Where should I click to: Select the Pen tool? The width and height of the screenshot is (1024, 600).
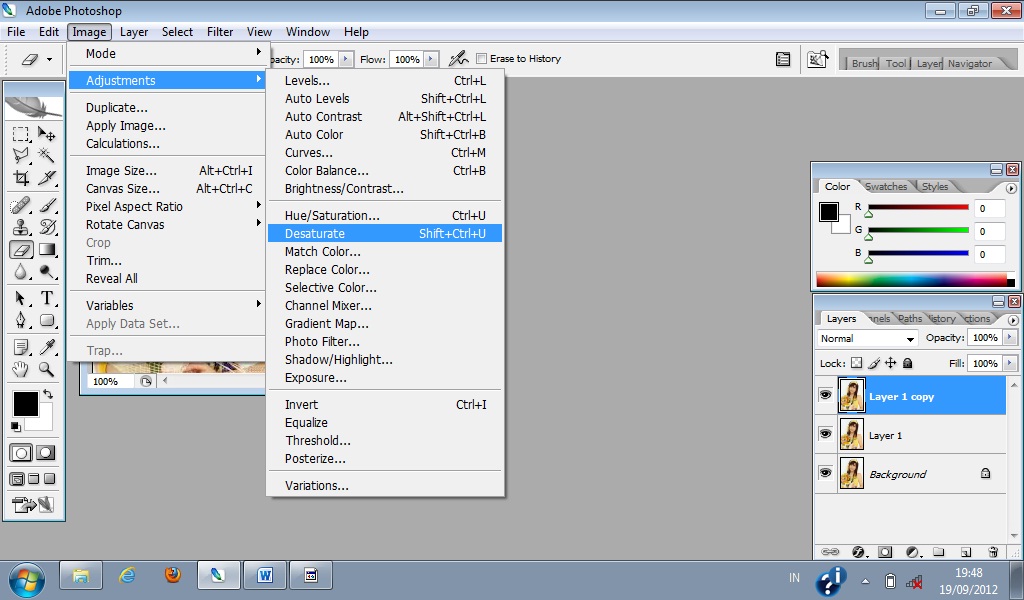pos(21,320)
